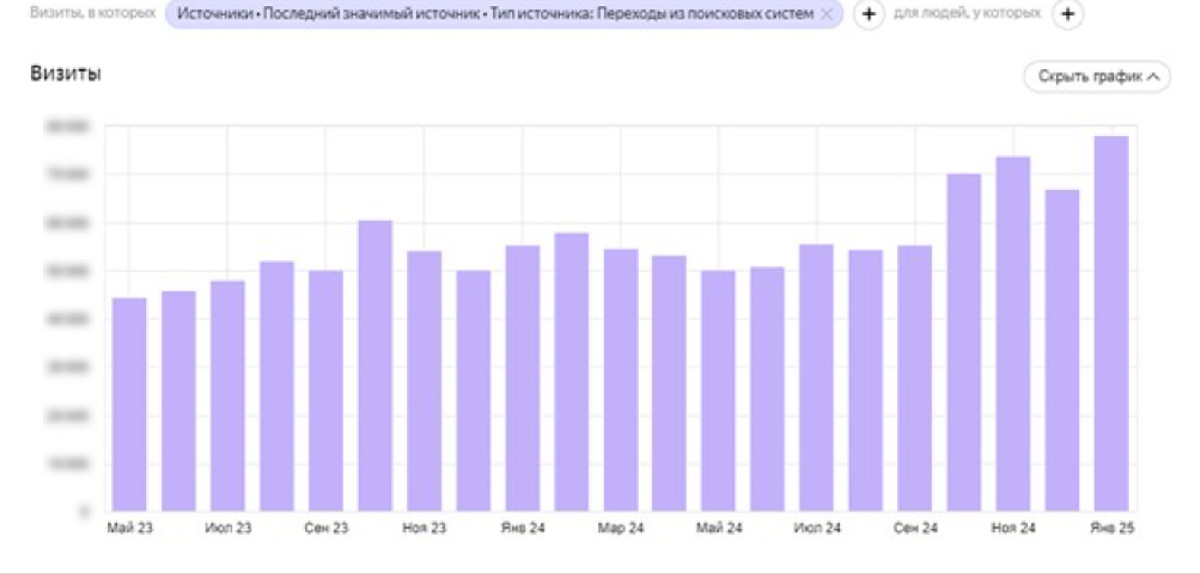Select the December 2024 bar

1062,350
